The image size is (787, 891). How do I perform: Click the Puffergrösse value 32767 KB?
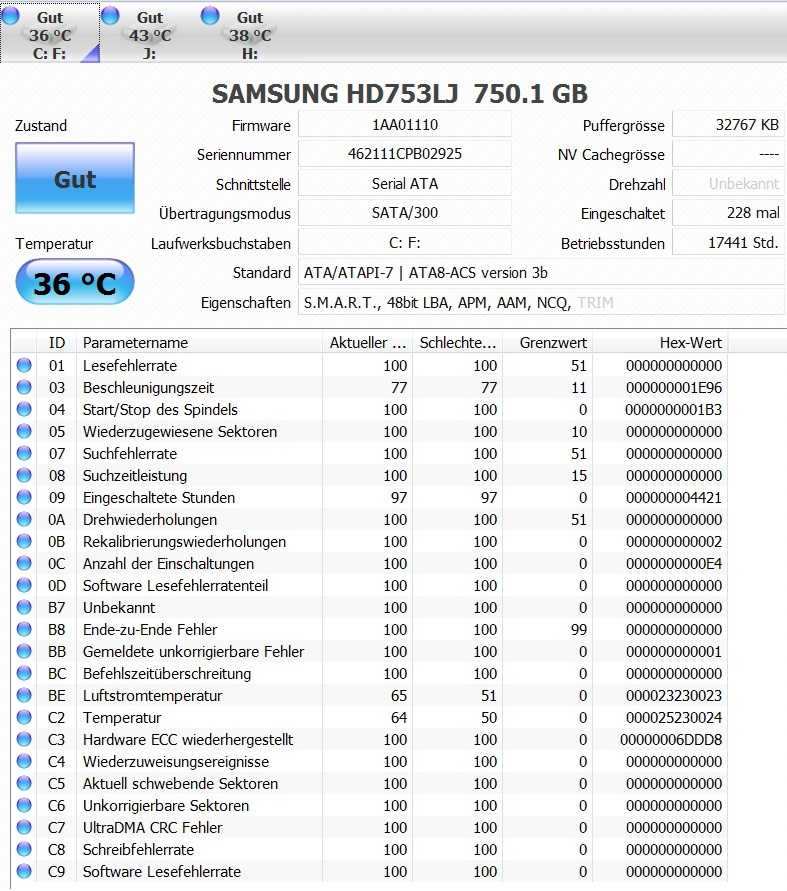click(728, 124)
